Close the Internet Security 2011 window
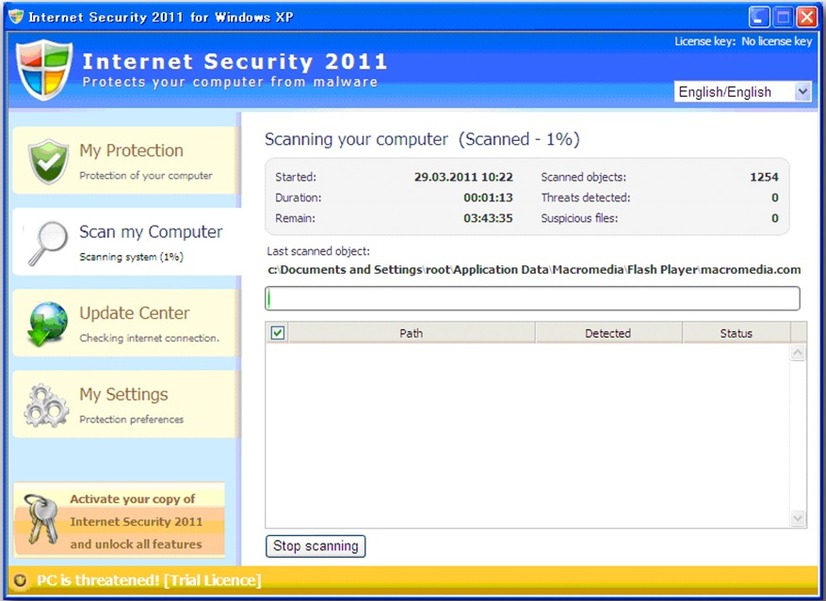This screenshot has width=826, height=601. click(x=807, y=17)
